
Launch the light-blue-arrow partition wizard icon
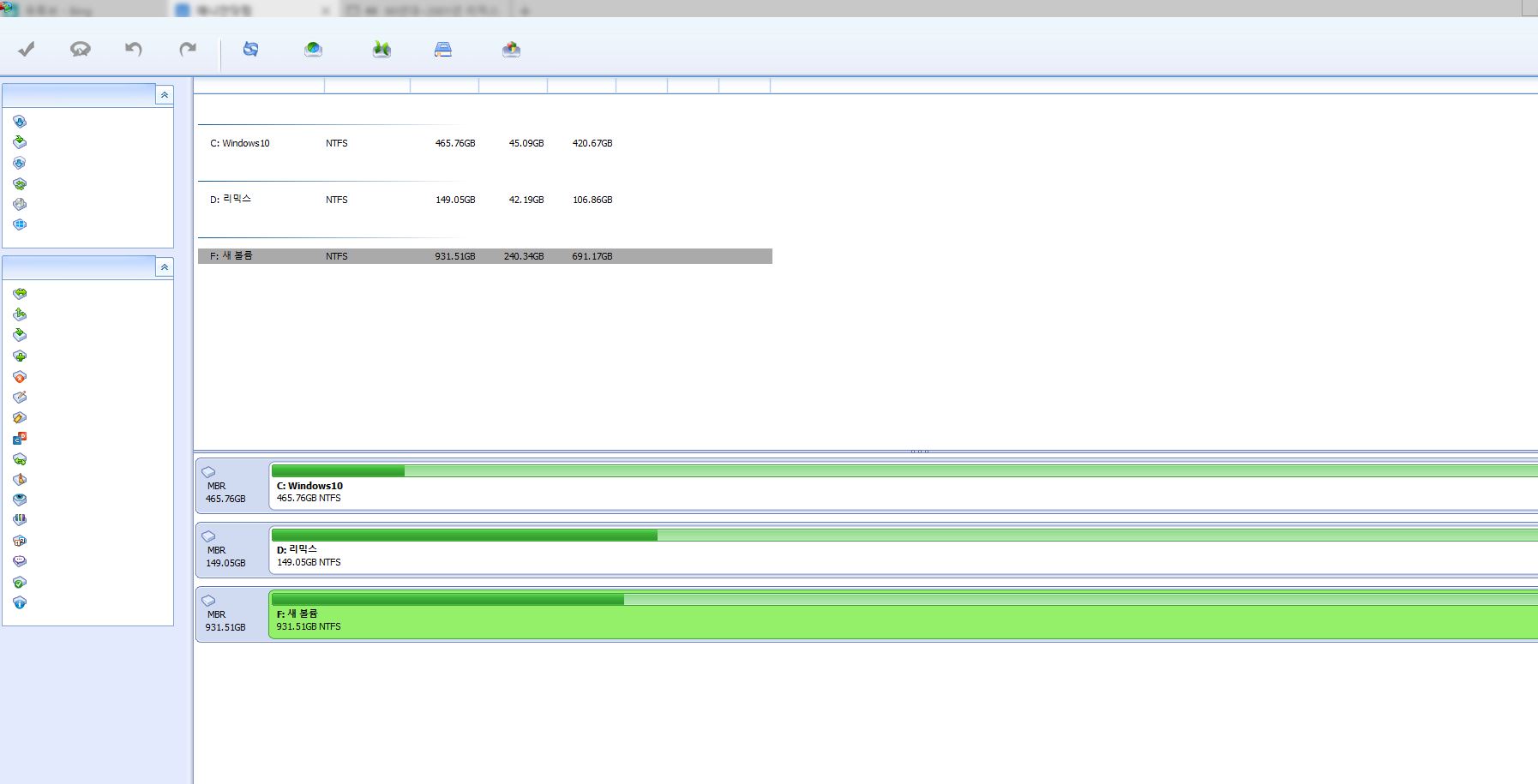tap(20, 163)
